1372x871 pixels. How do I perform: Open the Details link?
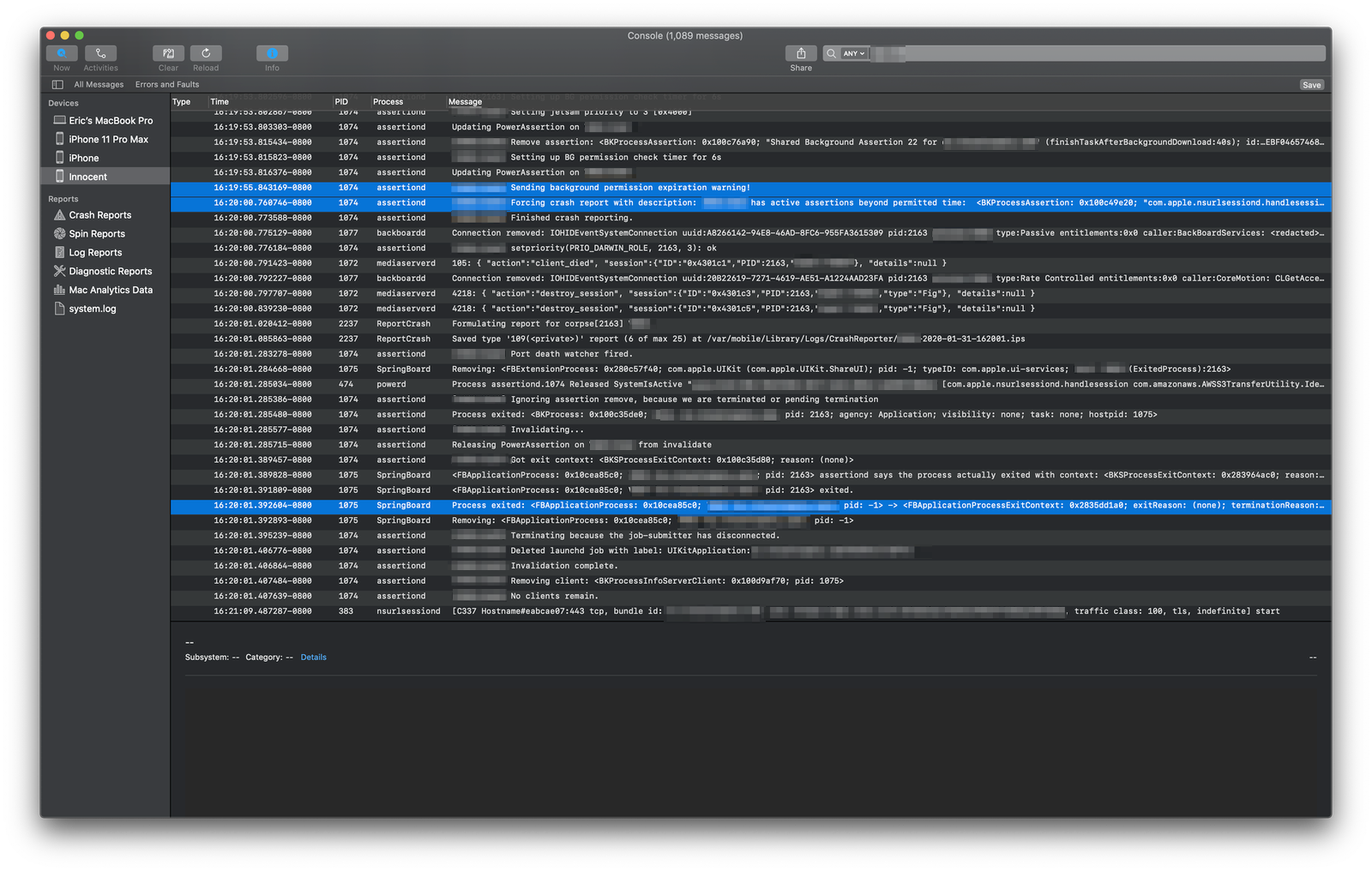tap(313, 658)
